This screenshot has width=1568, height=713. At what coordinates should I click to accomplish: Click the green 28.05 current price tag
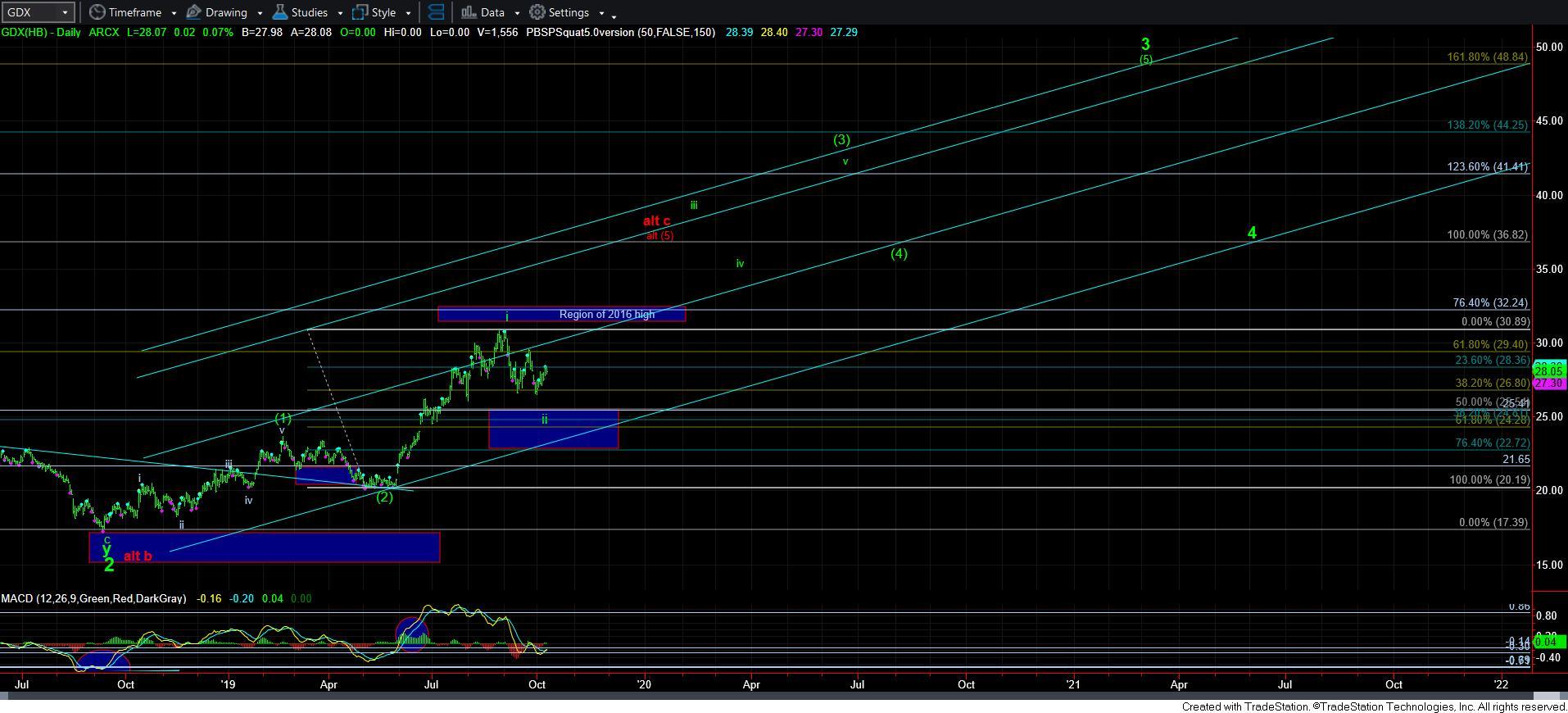click(1550, 370)
